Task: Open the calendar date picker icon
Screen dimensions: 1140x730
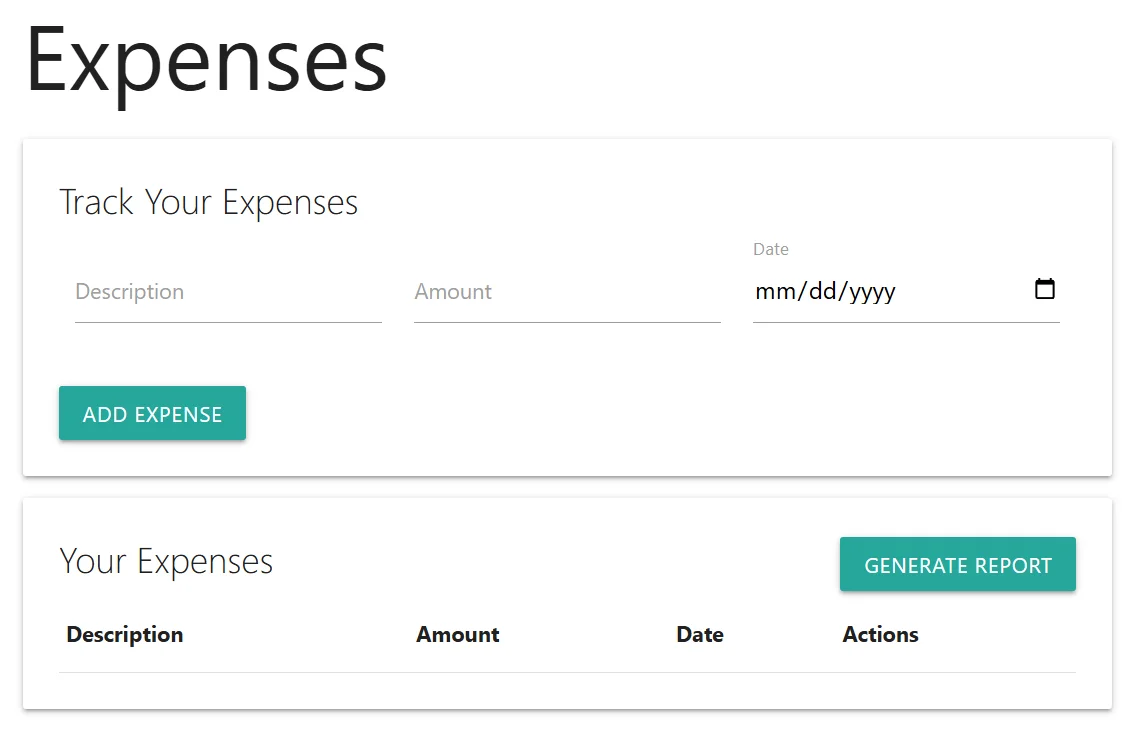Action: (x=1045, y=289)
